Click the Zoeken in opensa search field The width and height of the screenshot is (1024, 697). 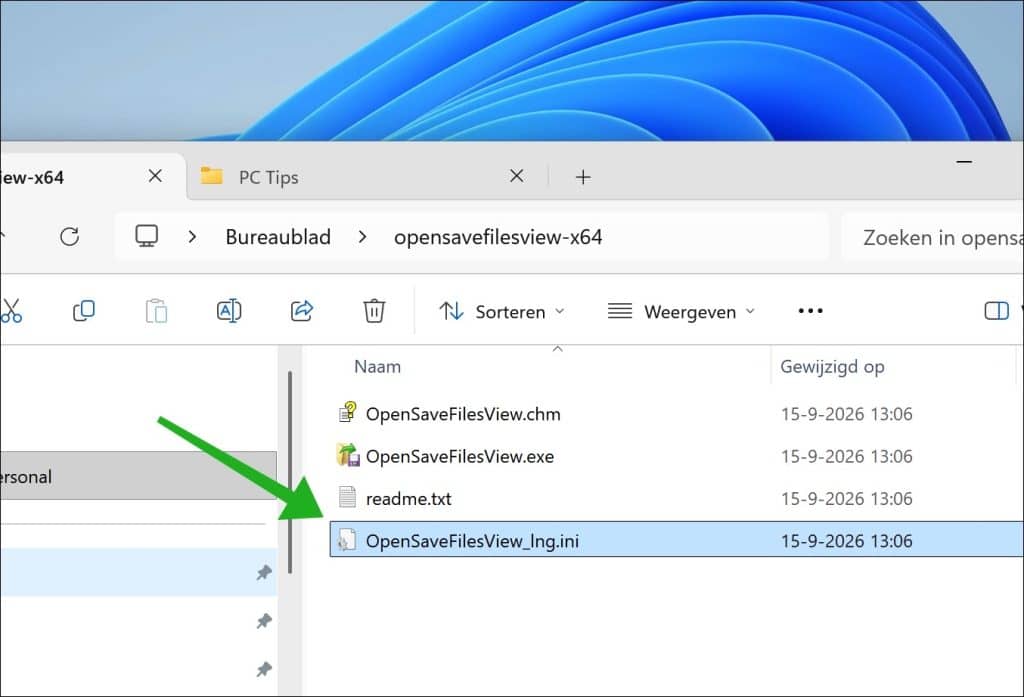pos(933,237)
